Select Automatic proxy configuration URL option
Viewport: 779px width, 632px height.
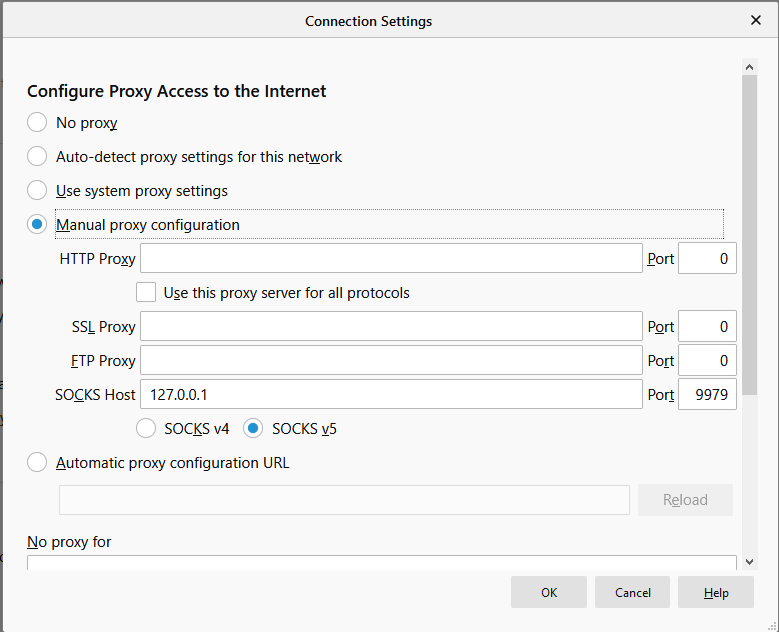pyautogui.click(x=37, y=462)
